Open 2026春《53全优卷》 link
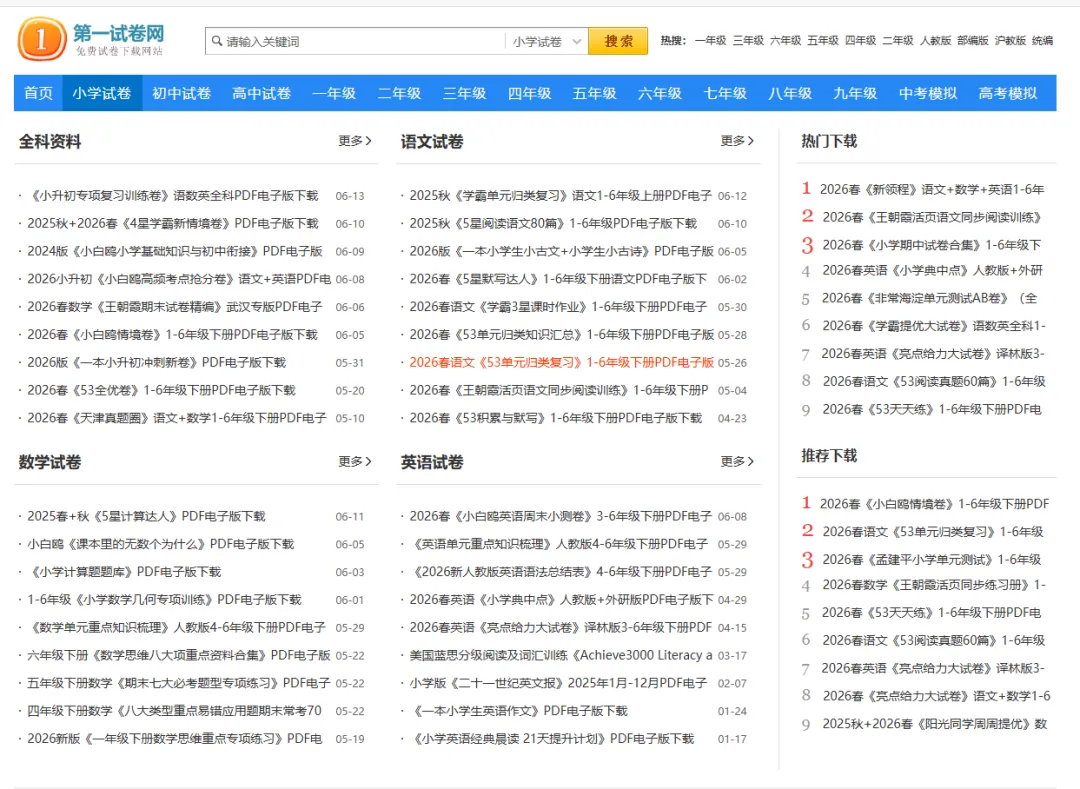This screenshot has width=1080, height=789. click(161, 390)
